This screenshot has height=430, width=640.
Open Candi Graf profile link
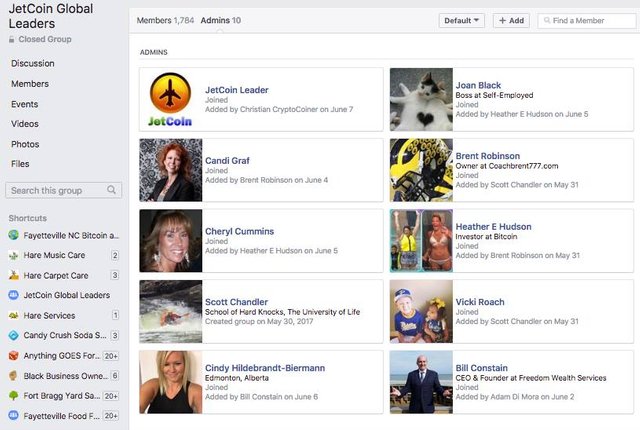(227, 160)
